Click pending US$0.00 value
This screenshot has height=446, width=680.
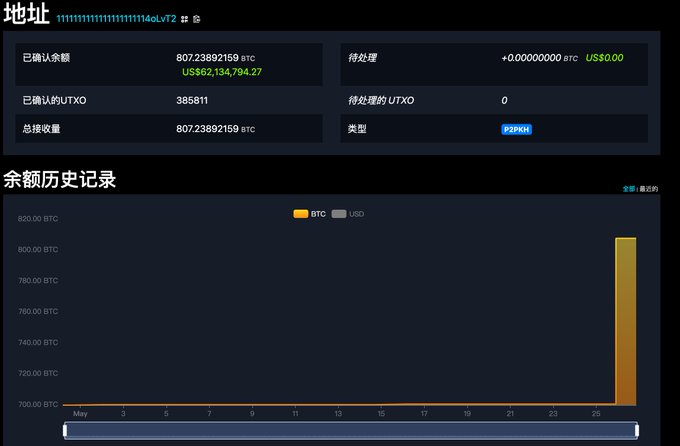click(604, 58)
